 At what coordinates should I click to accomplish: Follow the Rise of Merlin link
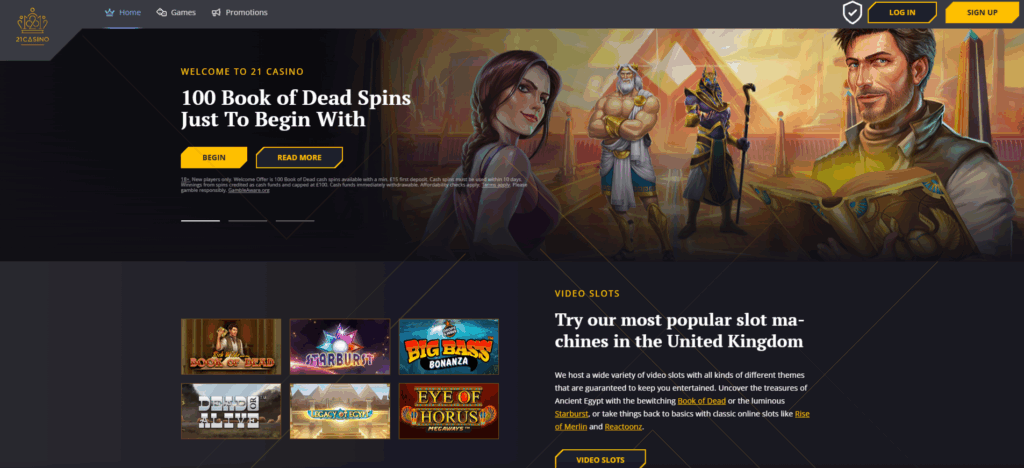coord(682,420)
